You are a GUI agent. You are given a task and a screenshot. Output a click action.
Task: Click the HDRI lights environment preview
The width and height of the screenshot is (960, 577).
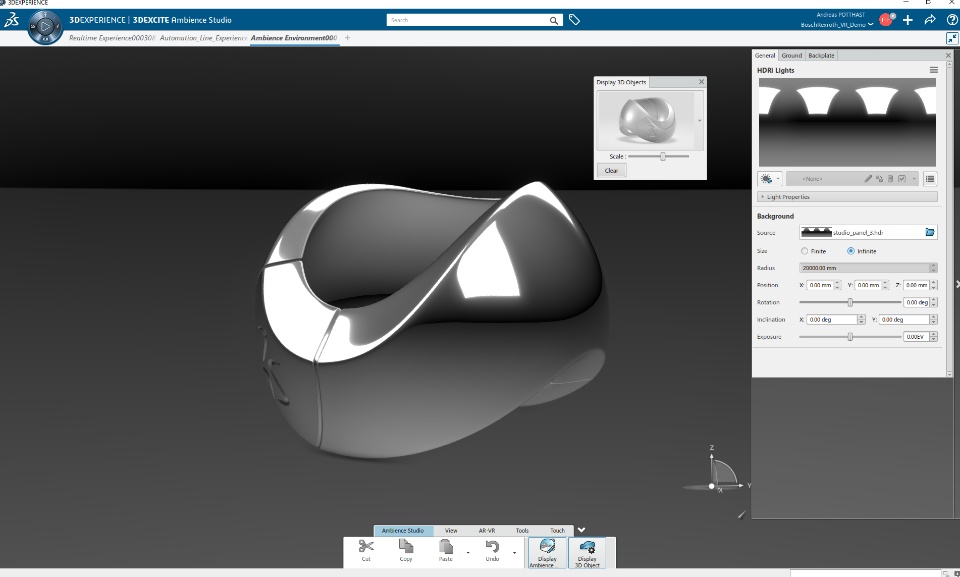tap(847, 123)
